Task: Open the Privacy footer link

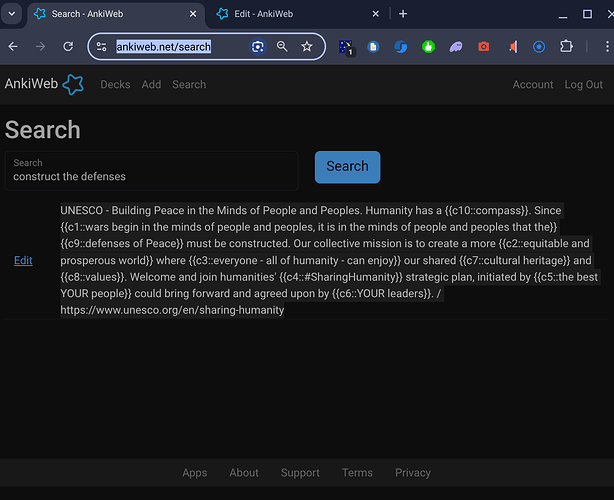Action: coord(413,473)
